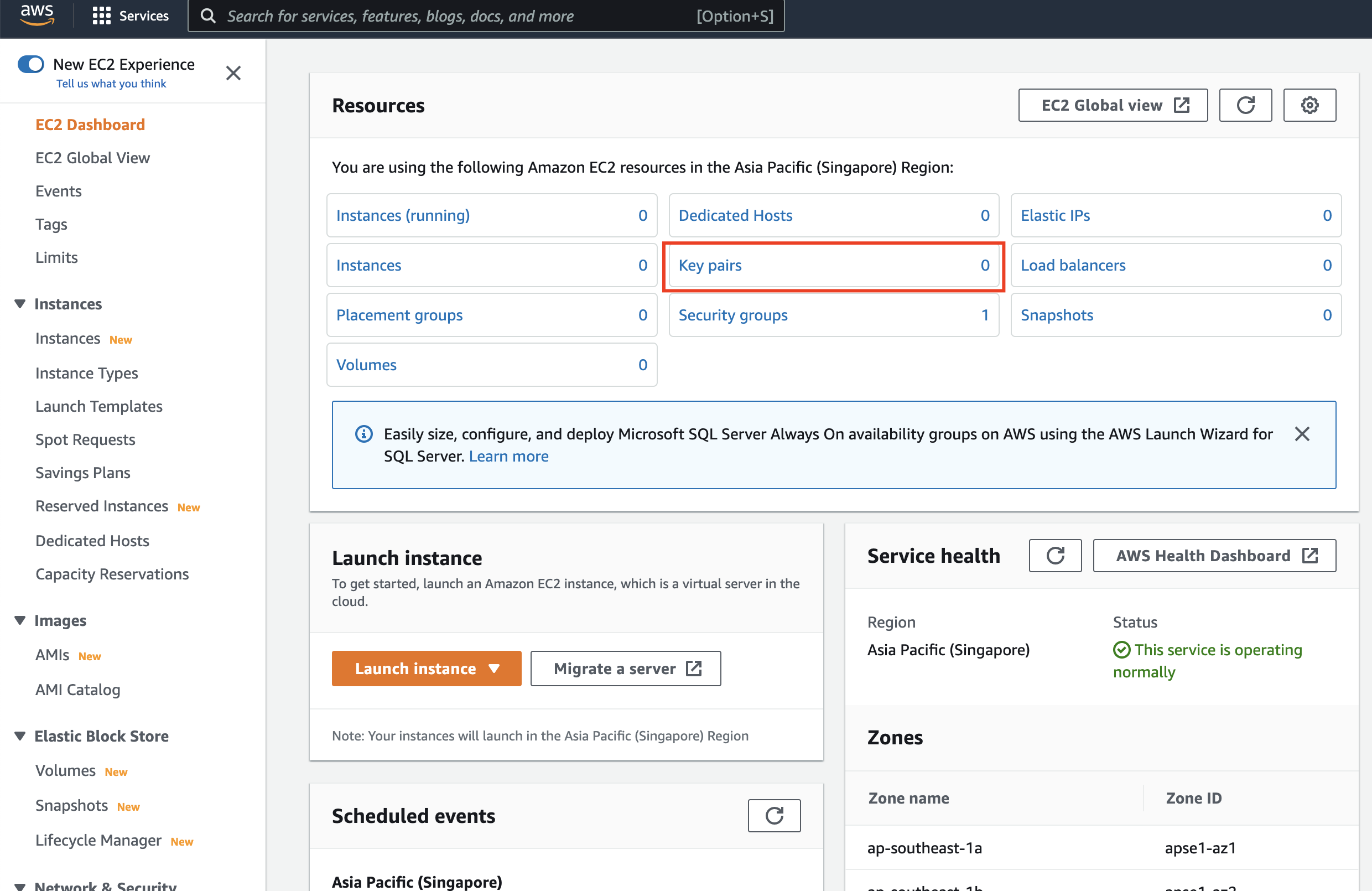
Task: Click the Instances resource tile
Action: tap(491, 265)
